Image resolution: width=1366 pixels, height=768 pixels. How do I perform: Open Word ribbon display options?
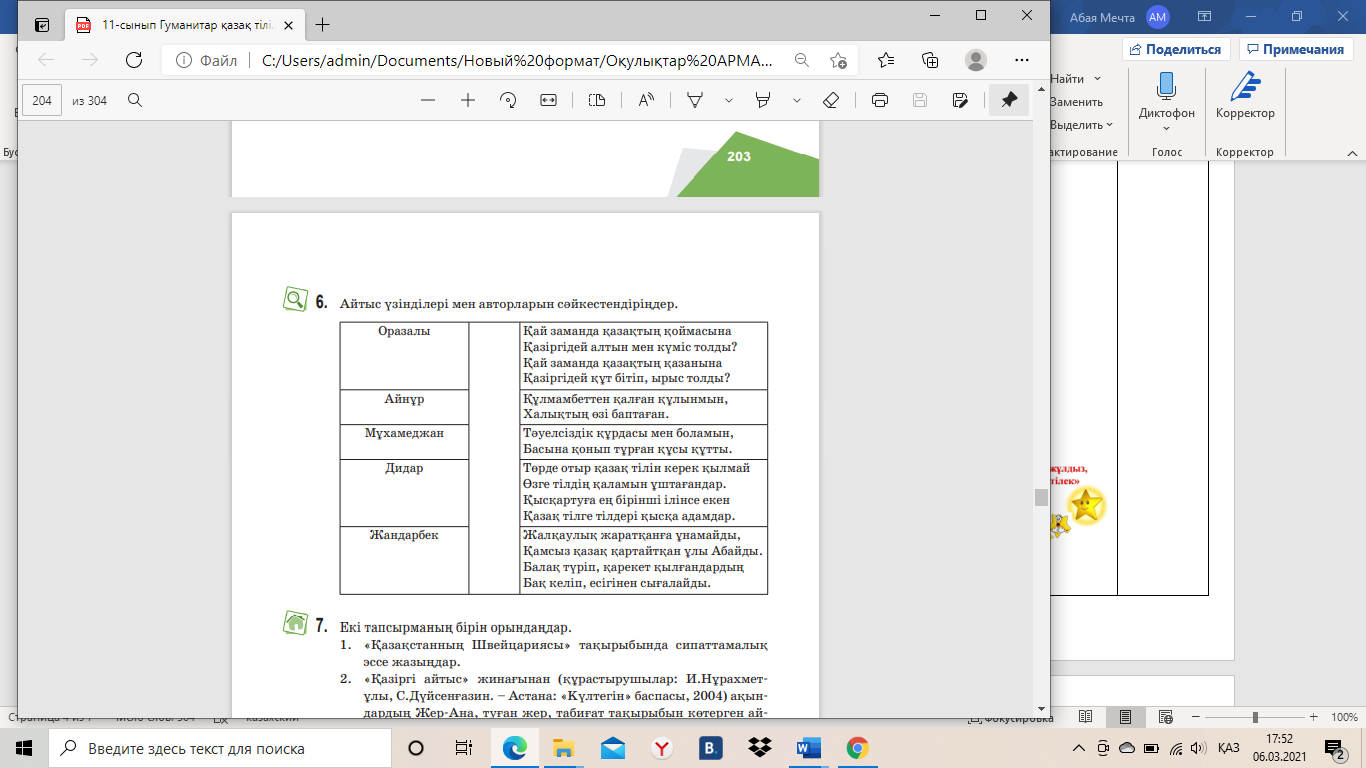tap(1204, 16)
